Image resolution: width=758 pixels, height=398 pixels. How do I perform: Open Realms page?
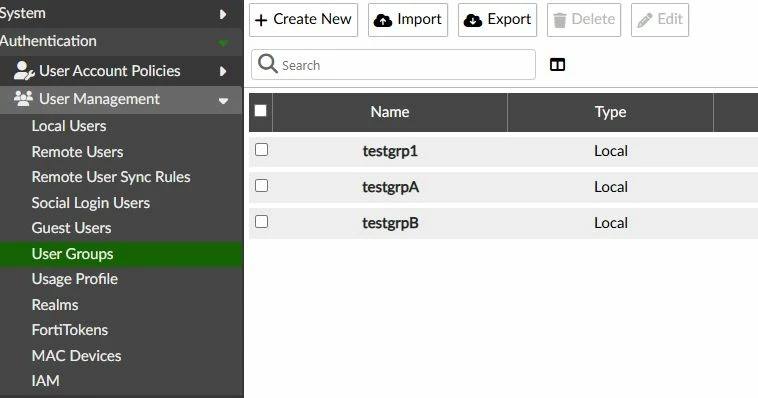(x=55, y=305)
